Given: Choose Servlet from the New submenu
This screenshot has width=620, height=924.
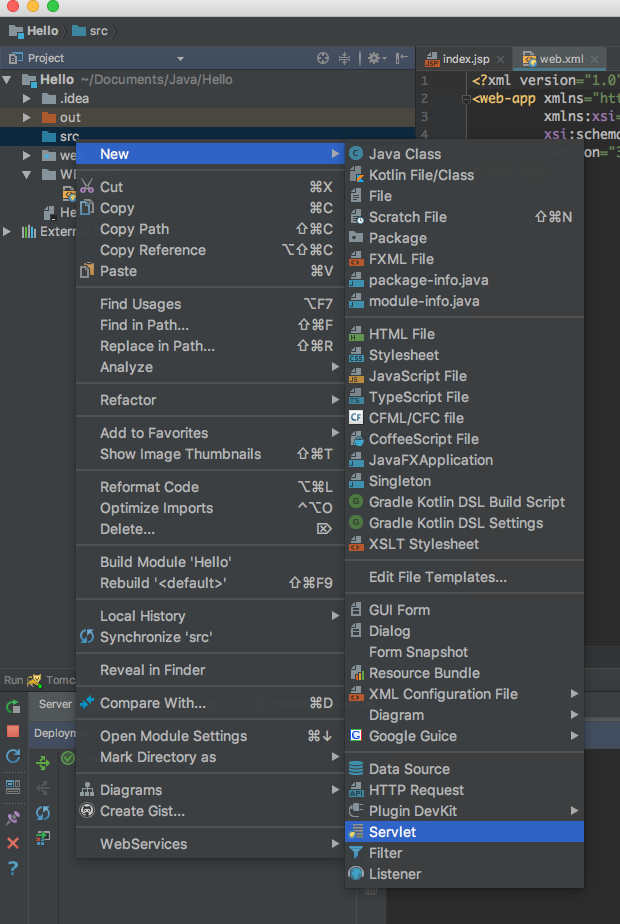Looking at the screenshot, I should tap(464, 832).
